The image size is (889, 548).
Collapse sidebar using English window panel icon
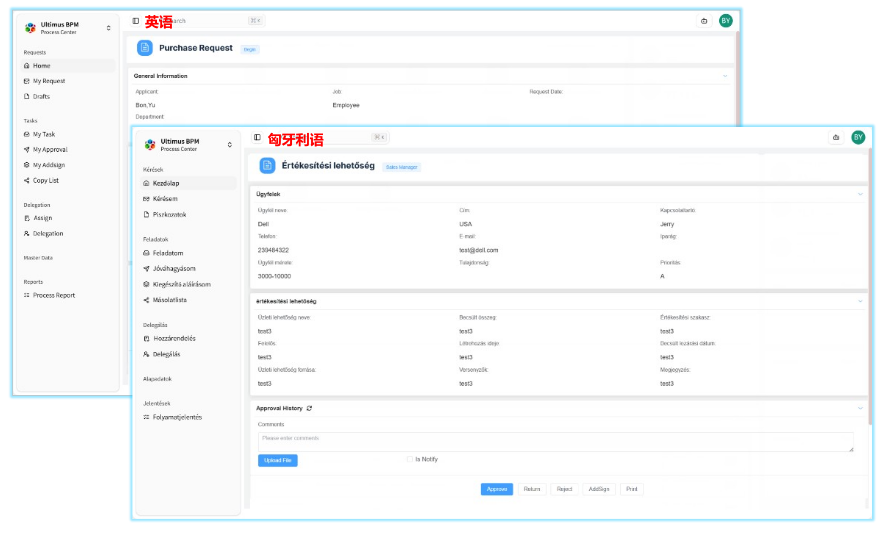136,20
